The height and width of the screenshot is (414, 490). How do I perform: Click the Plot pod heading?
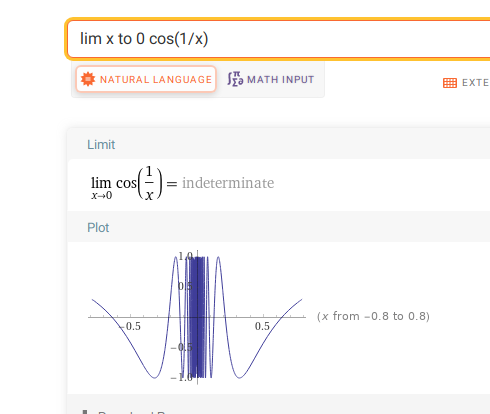pyautogui.click(x=98, y=228)
